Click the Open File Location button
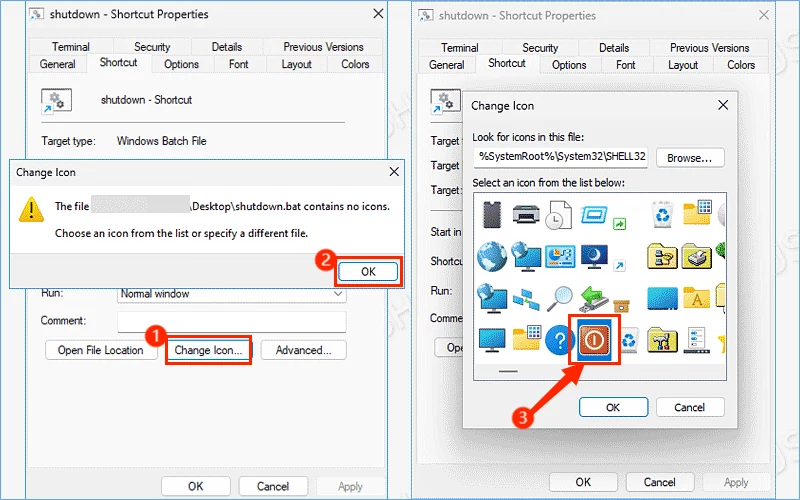The image size is (800, 500). (x=101, y=350)
